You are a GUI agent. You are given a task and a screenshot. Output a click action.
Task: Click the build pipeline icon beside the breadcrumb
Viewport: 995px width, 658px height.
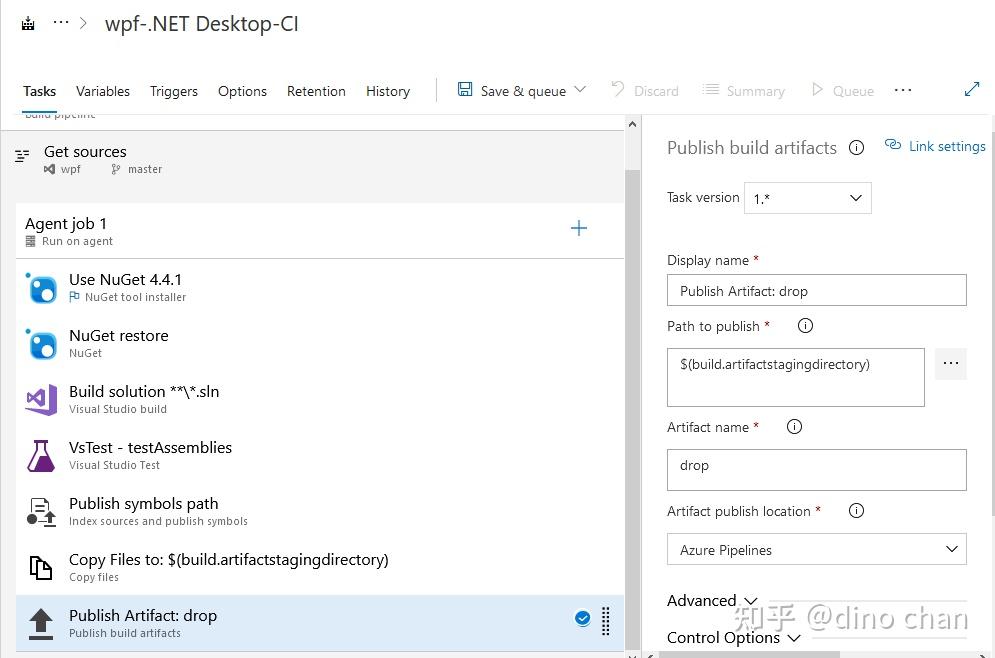(28, 24)
